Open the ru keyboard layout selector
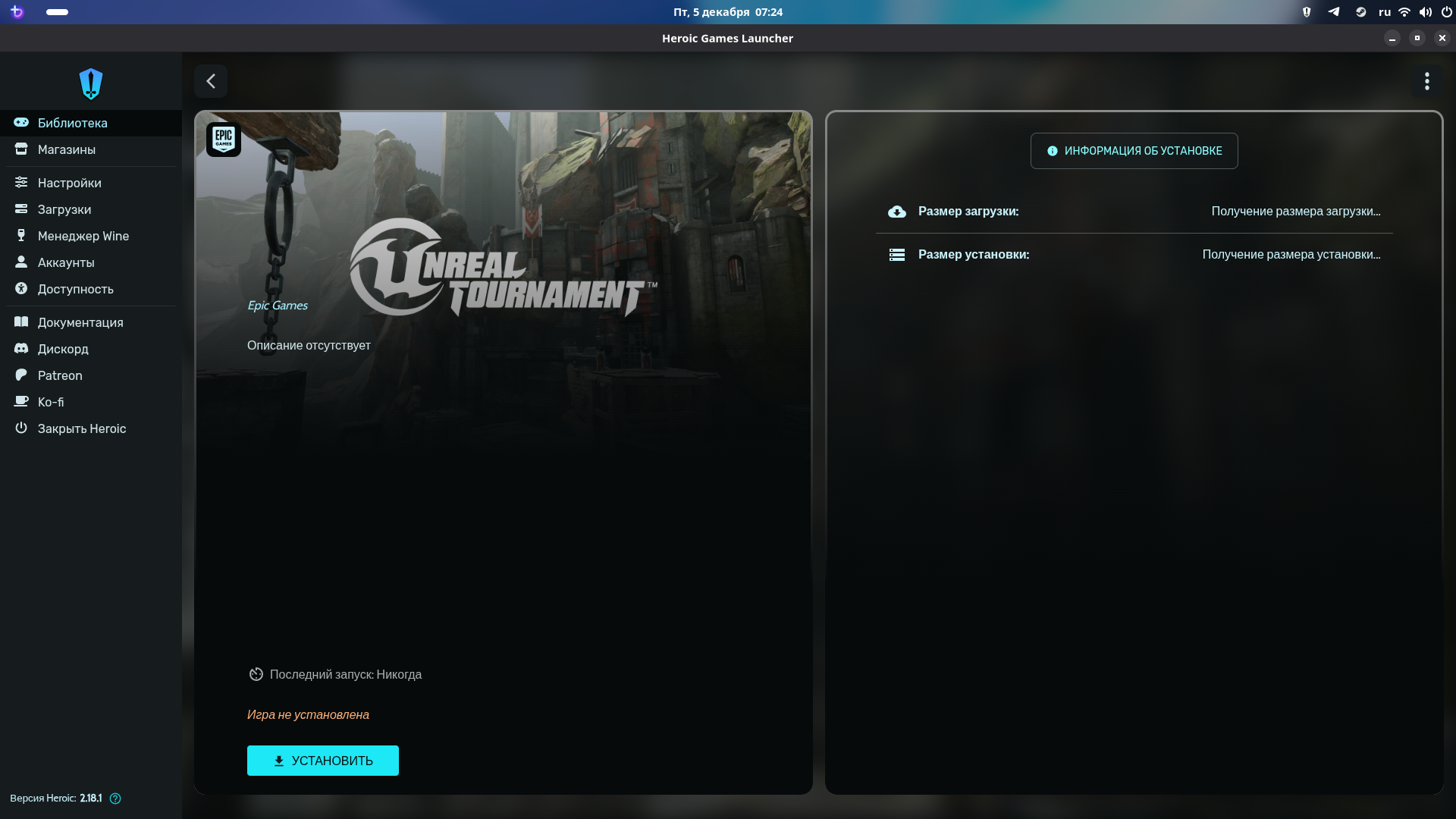The width and height of the screenshot is (1456, 819). tap(1384, 12)
